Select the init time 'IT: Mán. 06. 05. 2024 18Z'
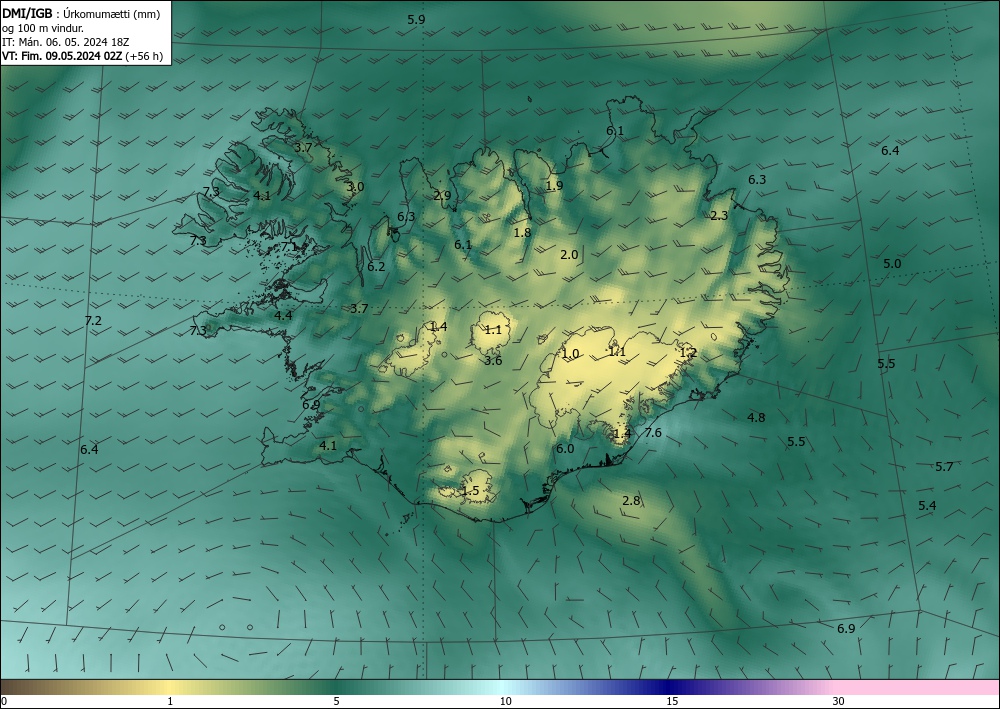This screenshot has height=709, width=1000. point(65,42)
